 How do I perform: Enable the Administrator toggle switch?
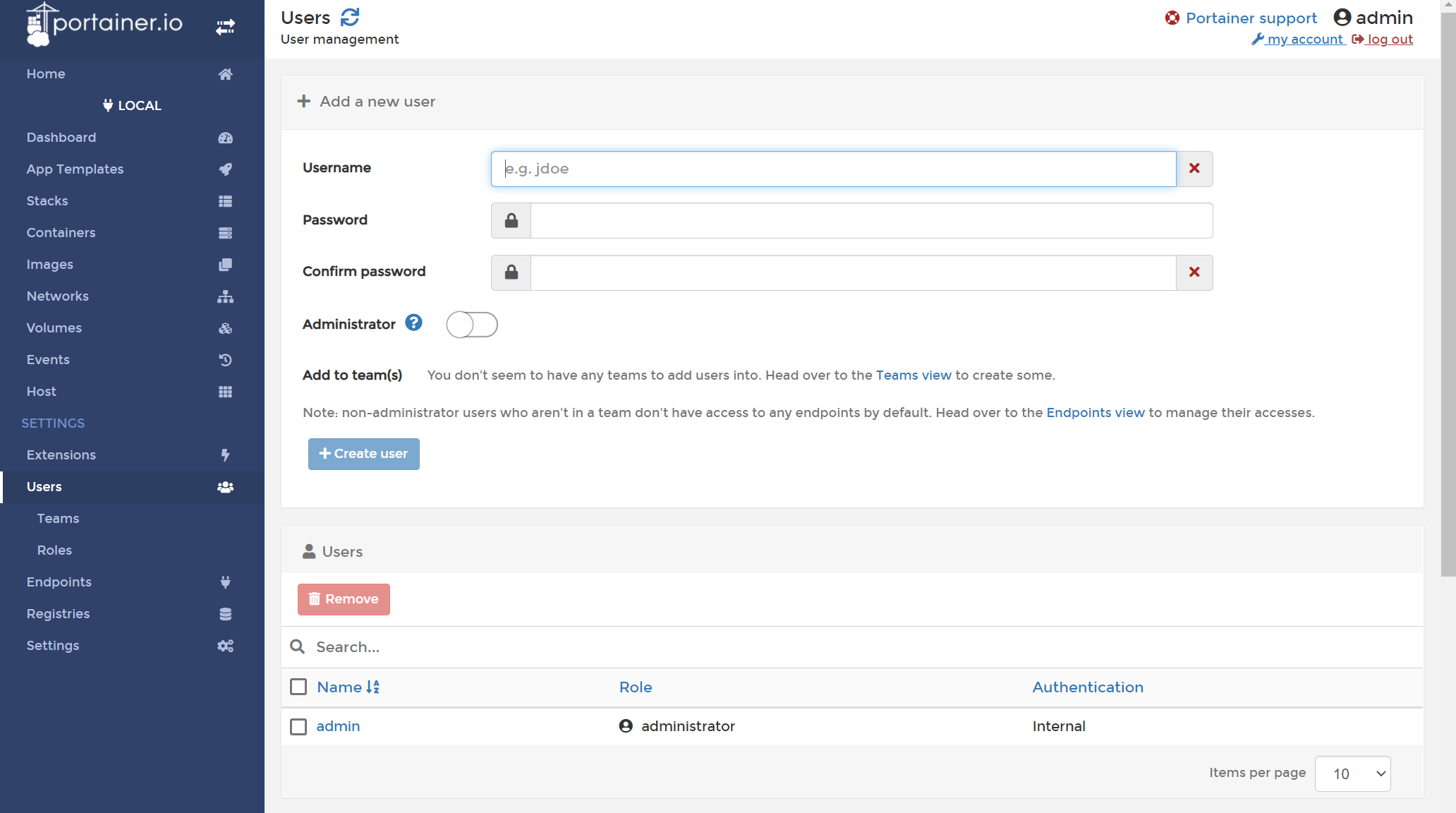472,325
